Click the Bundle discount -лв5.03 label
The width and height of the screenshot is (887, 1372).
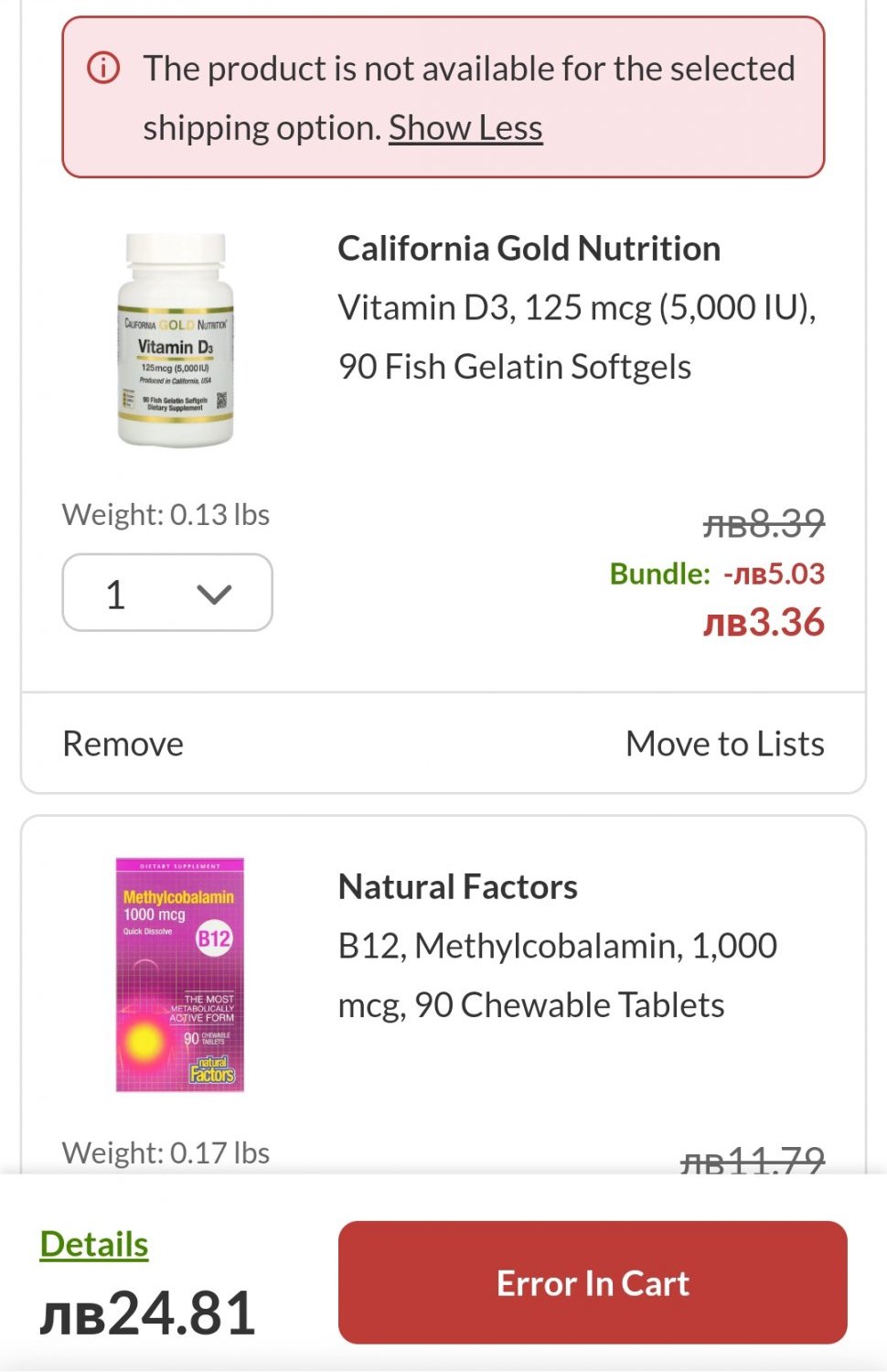(717, 573)
